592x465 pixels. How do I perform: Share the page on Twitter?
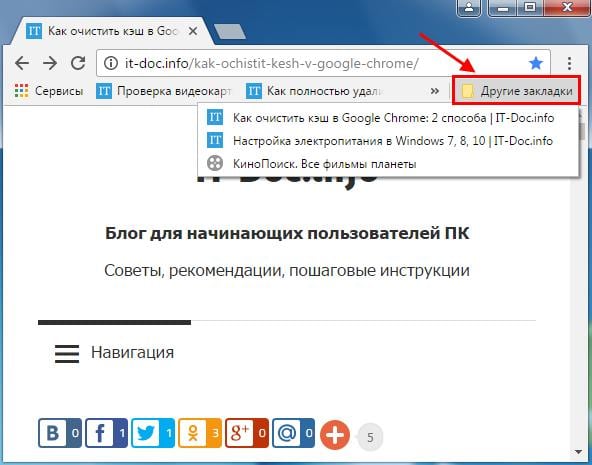[x=153, y=433]
